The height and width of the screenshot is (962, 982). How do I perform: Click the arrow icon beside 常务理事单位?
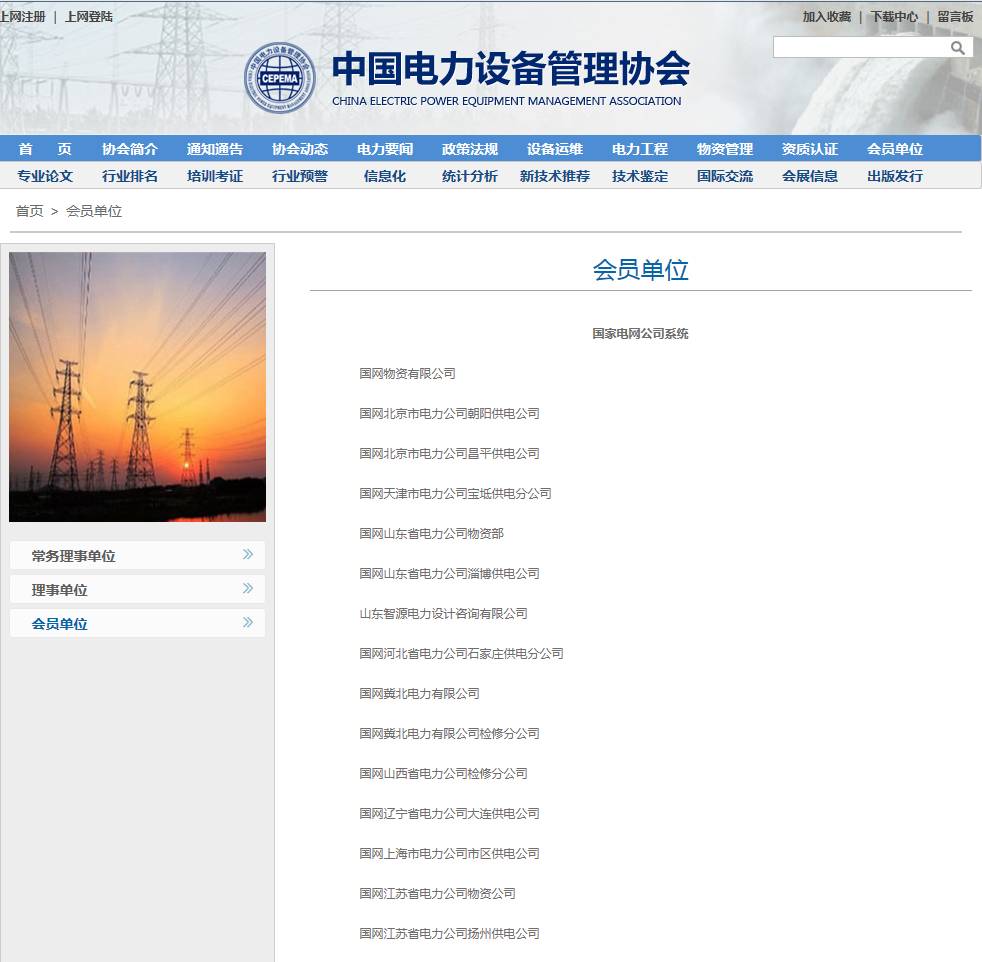click(x=248, y=554)
